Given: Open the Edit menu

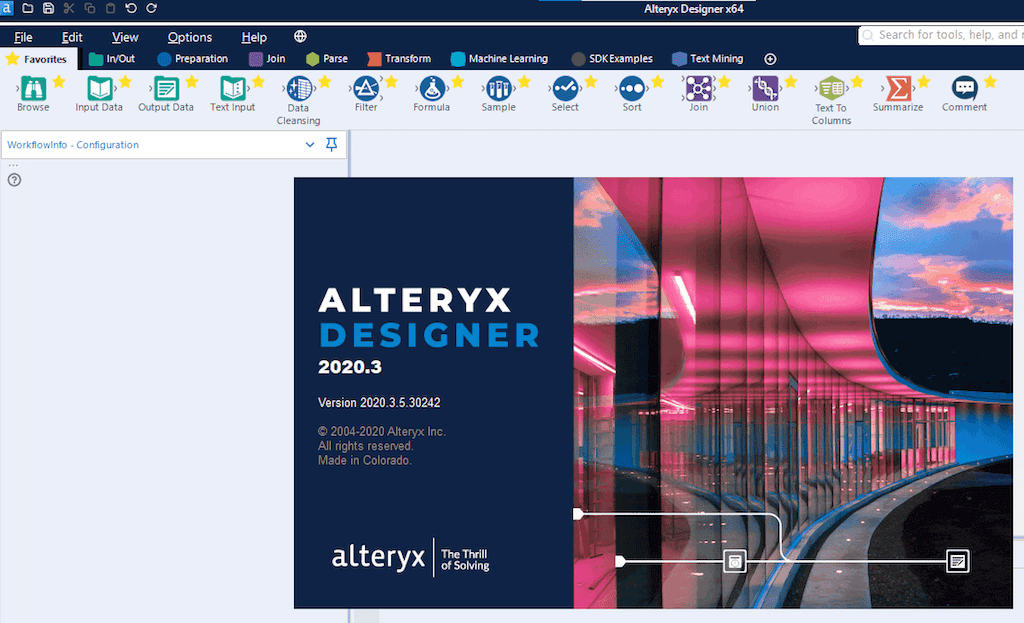Looking at the screenshot, I should [x=72, y=37].
